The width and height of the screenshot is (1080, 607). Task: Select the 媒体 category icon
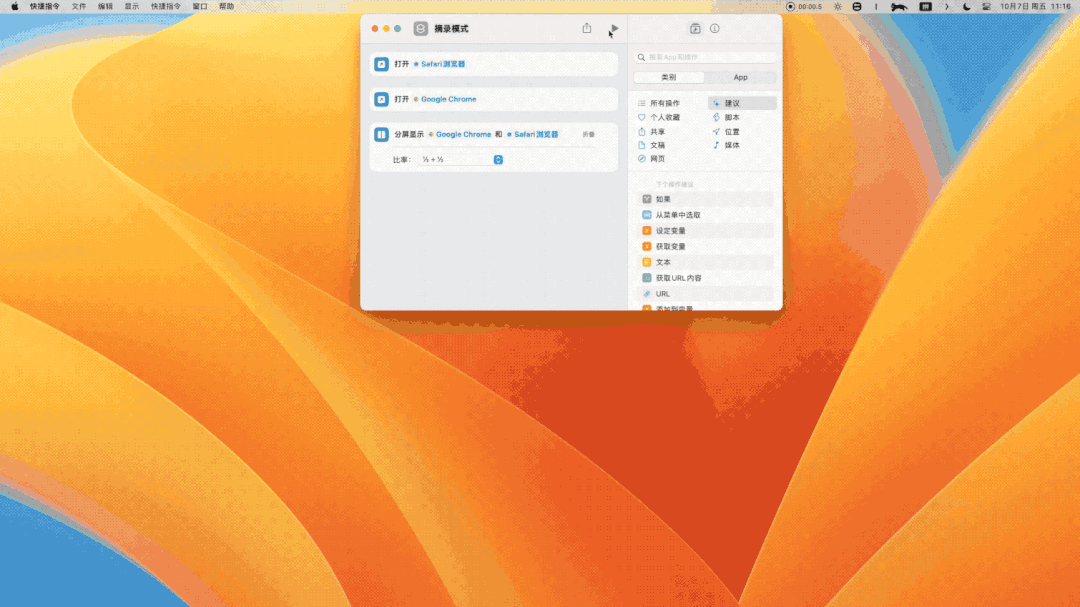pos(716,145)
